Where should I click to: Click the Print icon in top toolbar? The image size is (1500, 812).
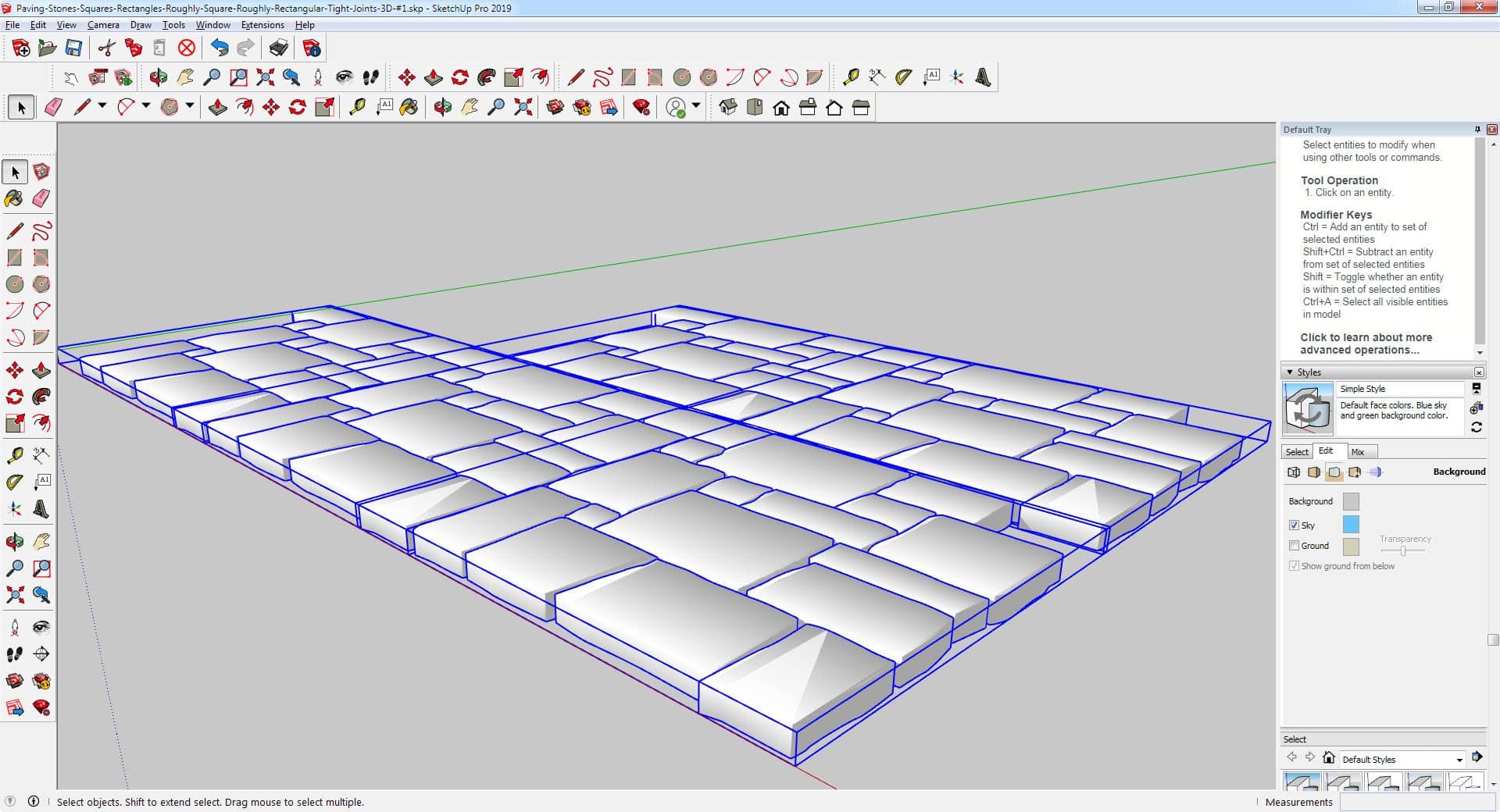pos(278,48)
